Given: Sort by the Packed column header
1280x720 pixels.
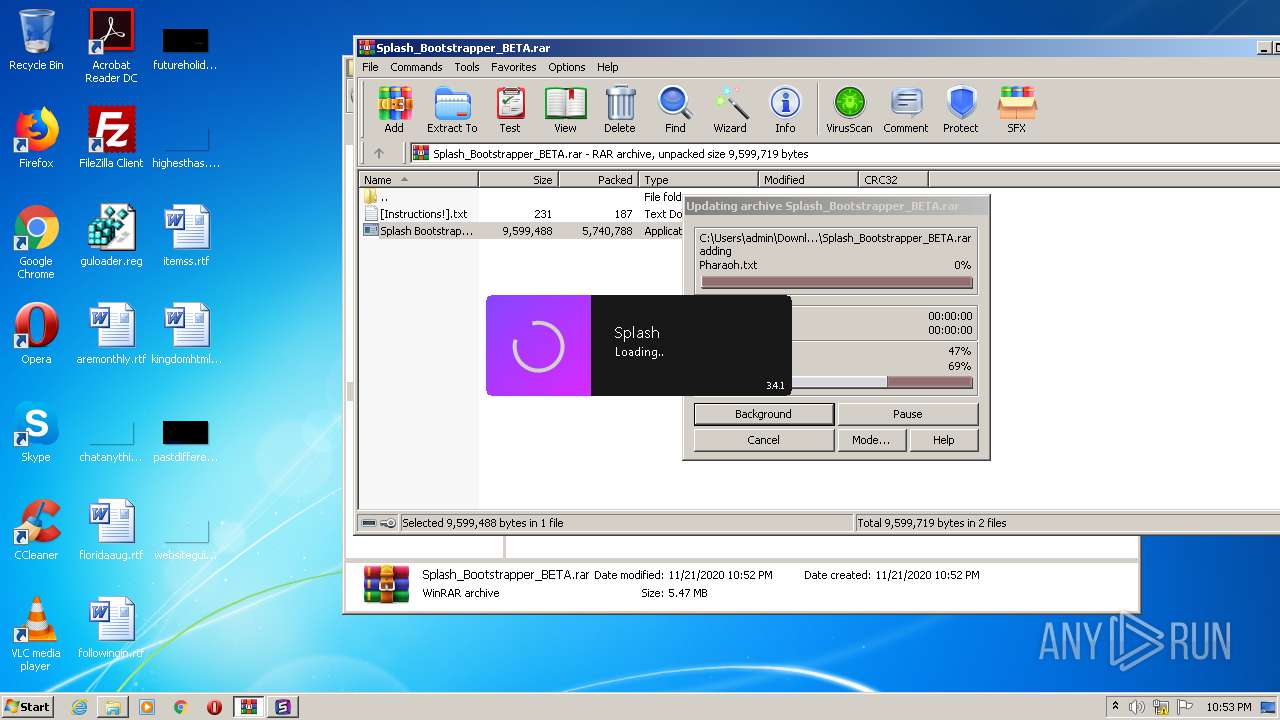Looking at the screenshot, I should pyautogui.click(x=598, y=180).
